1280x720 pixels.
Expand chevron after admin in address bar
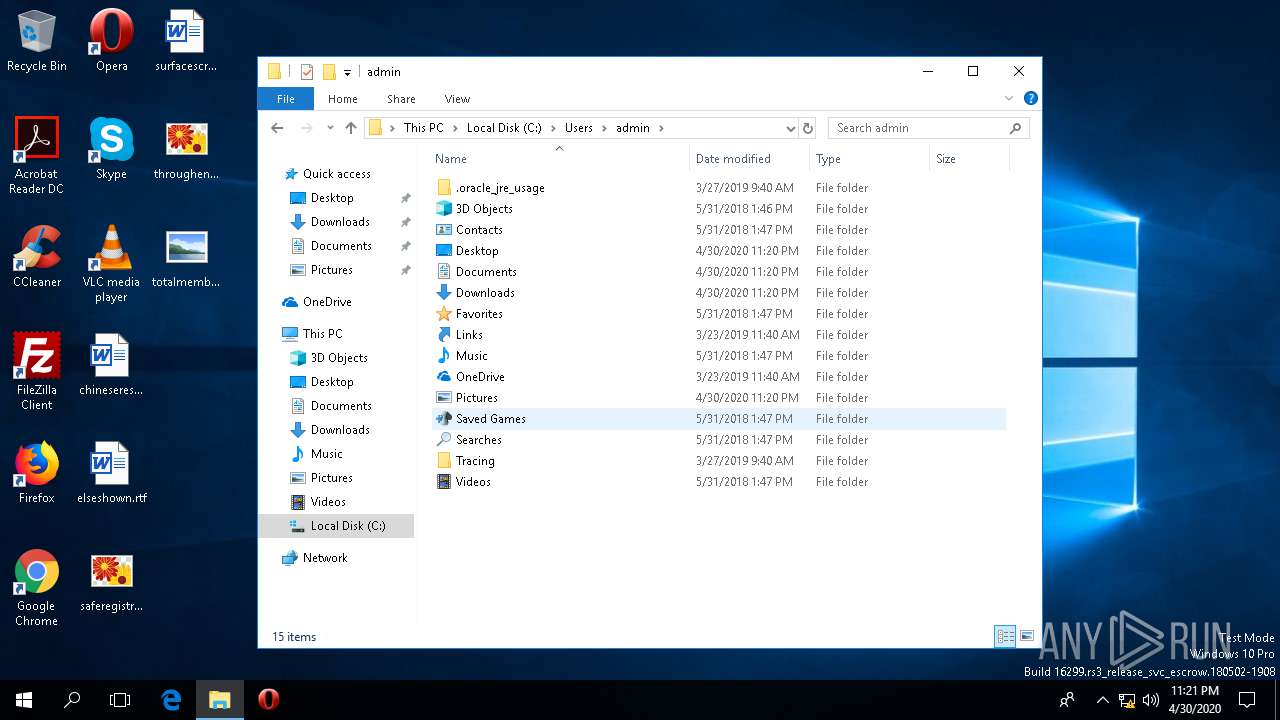(x=661, y=128)
